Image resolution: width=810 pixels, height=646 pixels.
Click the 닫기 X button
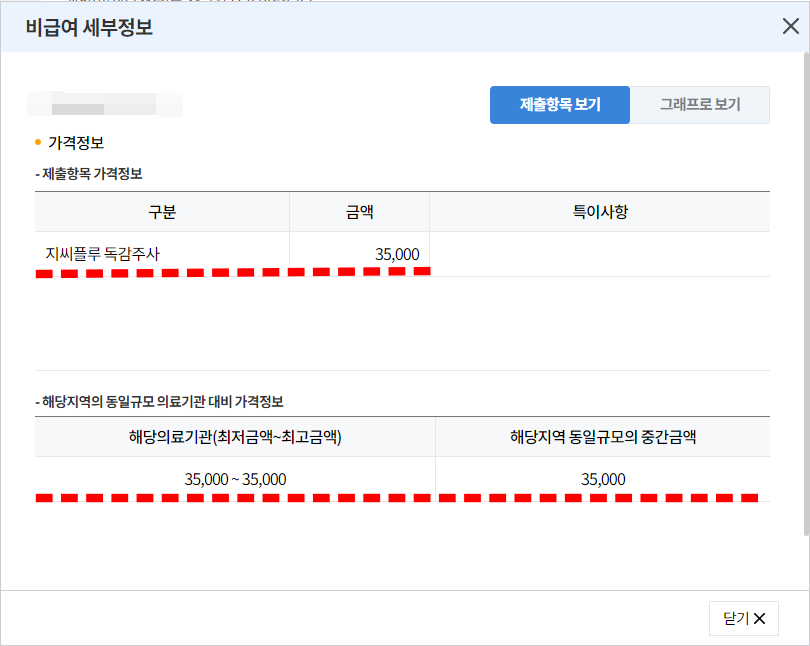743,618
